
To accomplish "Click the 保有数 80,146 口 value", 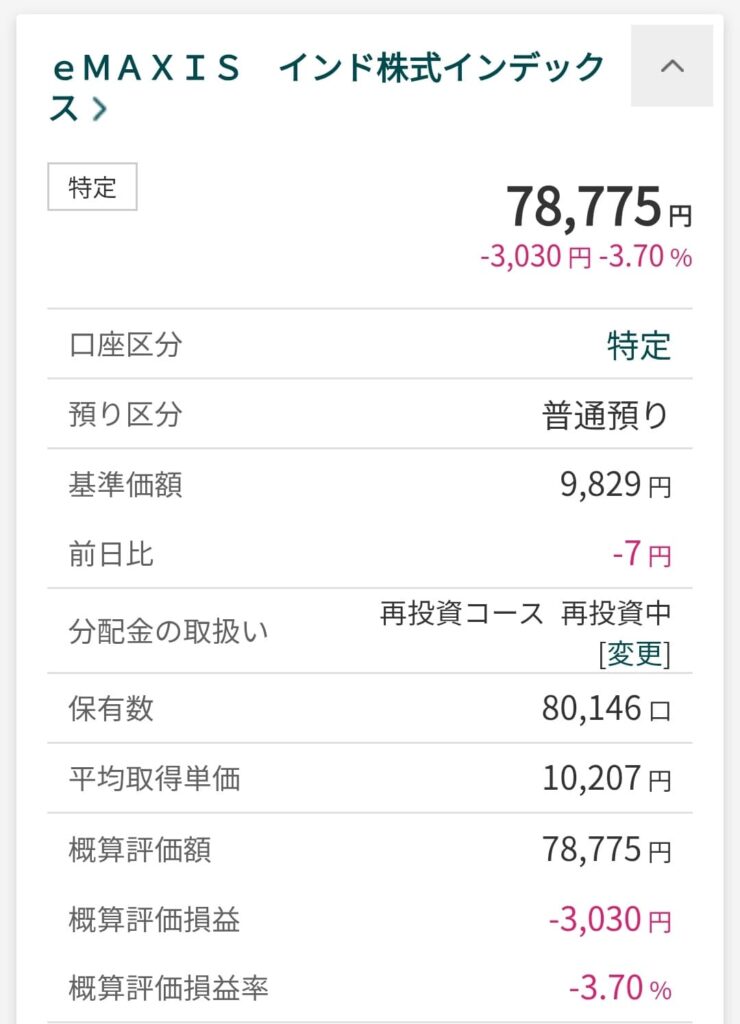I will coord(606,709).
